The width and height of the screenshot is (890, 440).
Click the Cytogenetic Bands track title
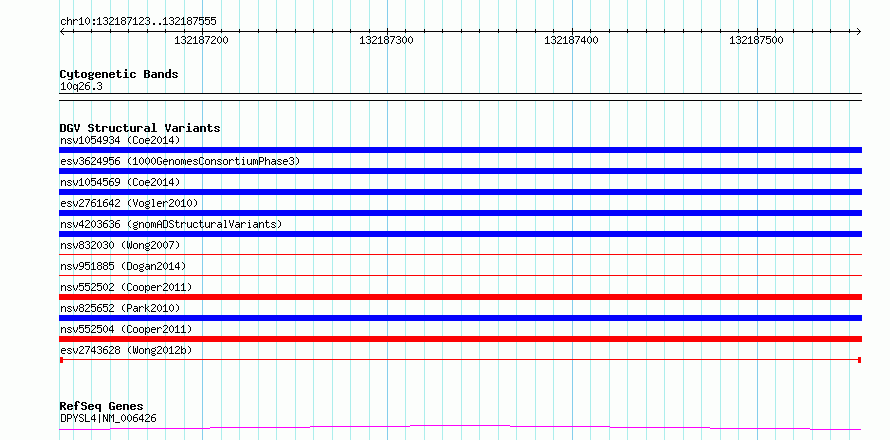(119, 74)
